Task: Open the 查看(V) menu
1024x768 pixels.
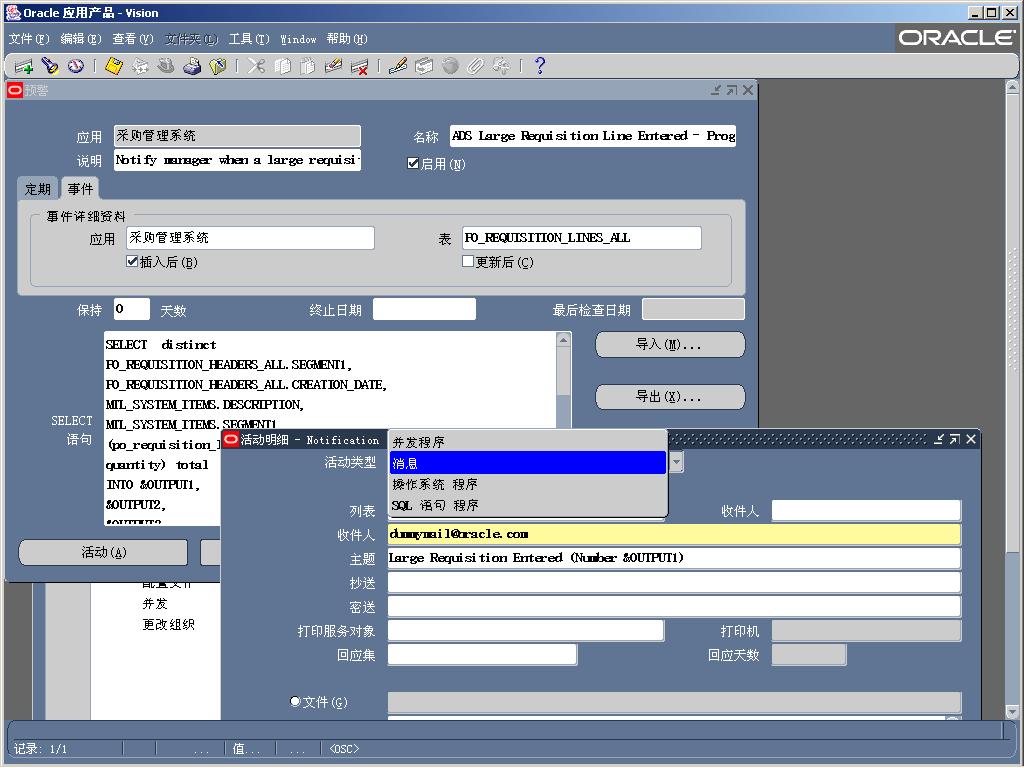Action: pyautogui.click(x=133, y=39)
